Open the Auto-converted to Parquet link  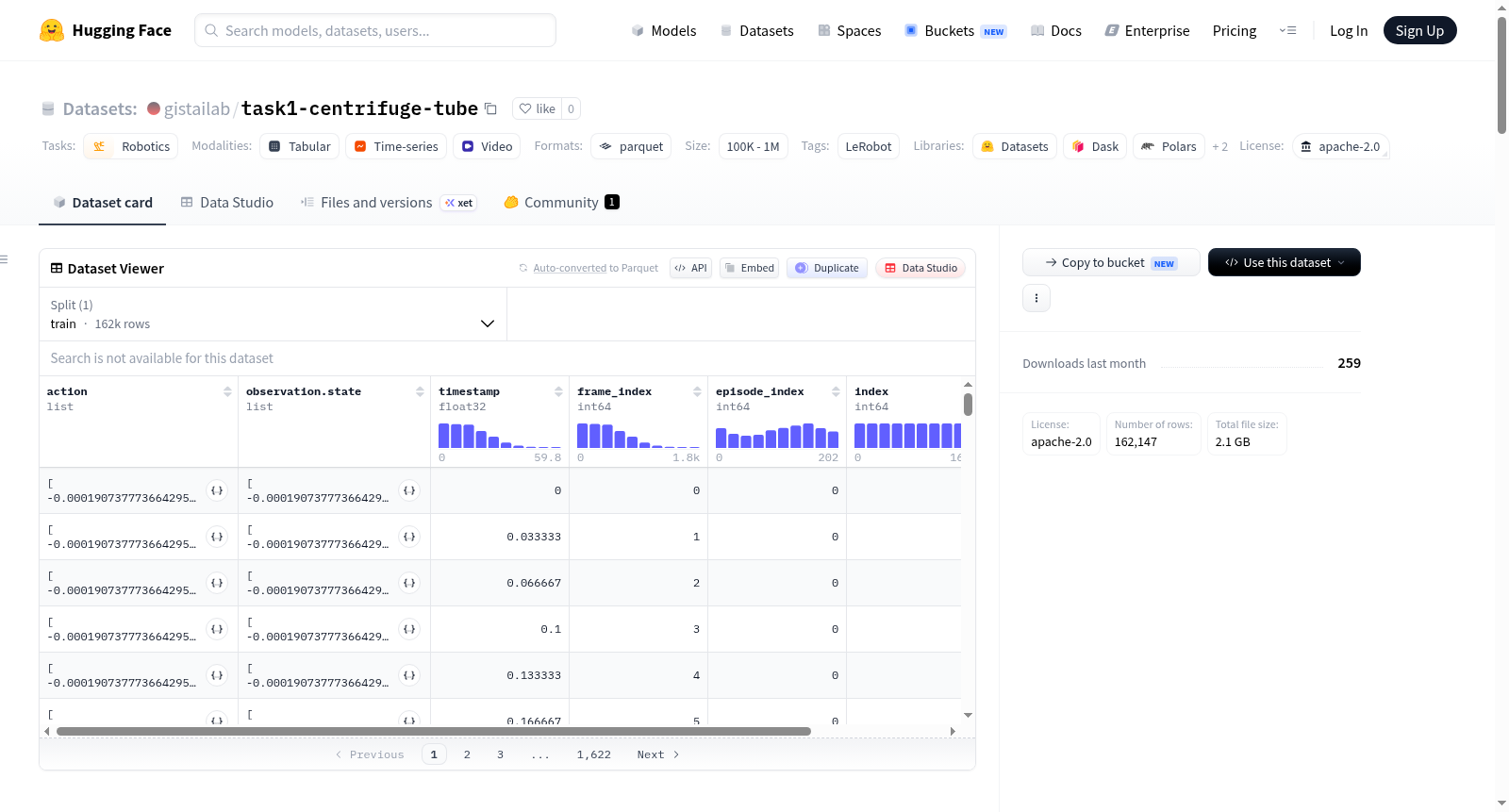(x=570, y=268)
